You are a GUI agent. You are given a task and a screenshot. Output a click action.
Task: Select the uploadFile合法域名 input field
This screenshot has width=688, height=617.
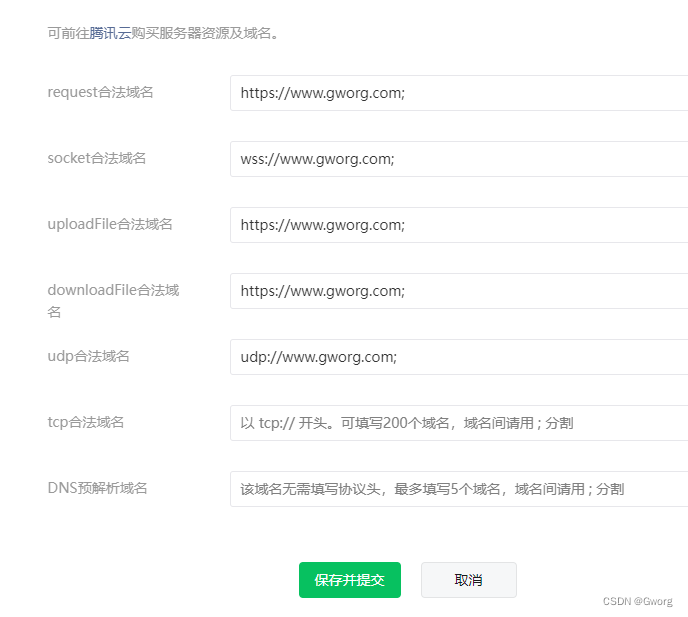click(459, 225)
